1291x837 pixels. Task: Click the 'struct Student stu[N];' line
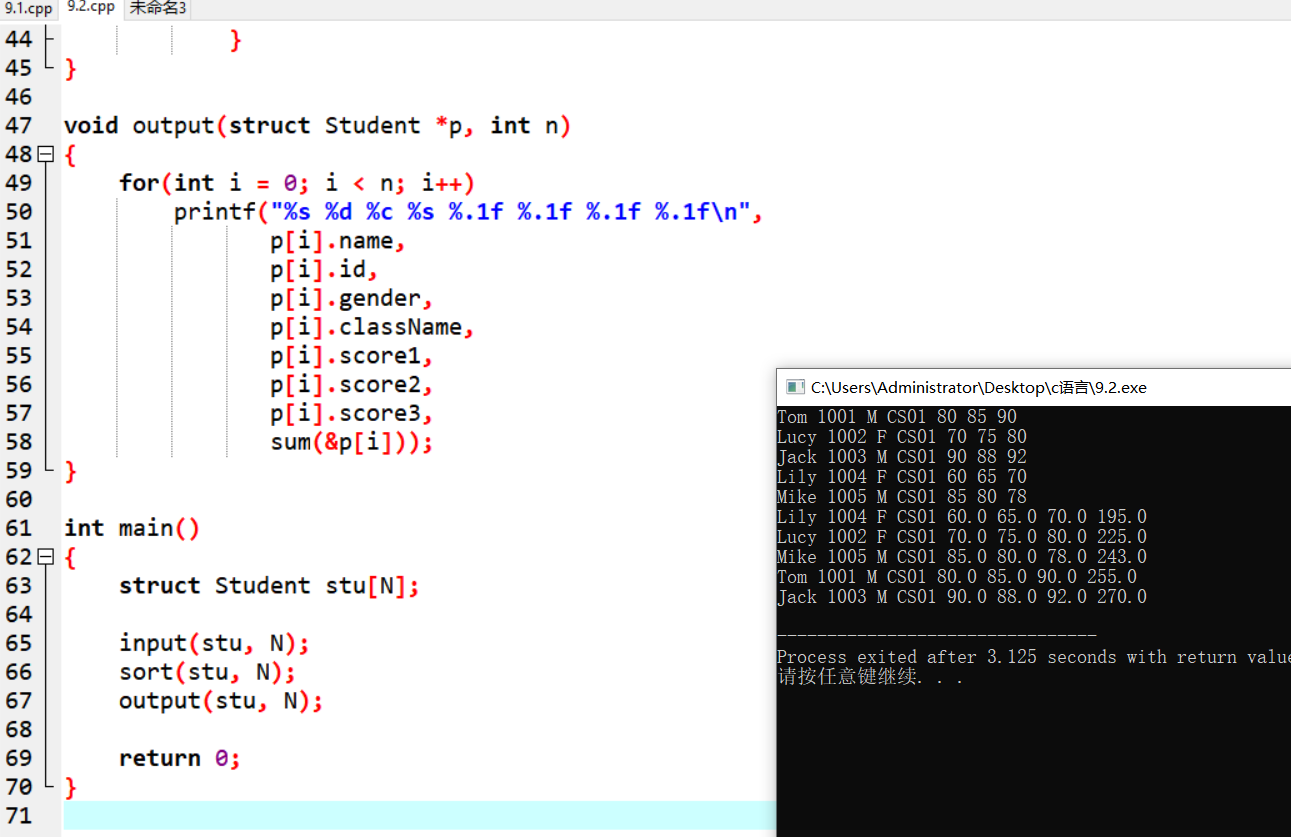269,586
